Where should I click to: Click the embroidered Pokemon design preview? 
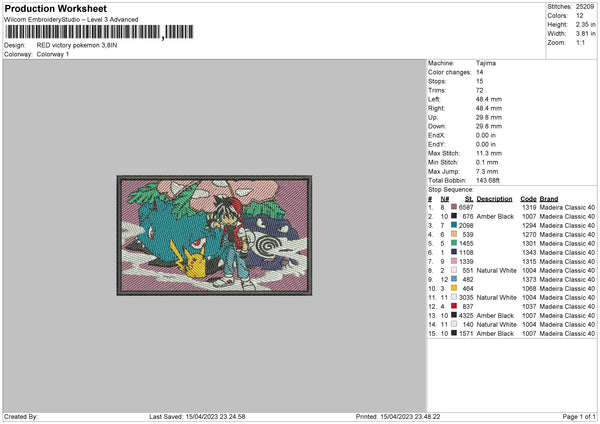point(214,235)
